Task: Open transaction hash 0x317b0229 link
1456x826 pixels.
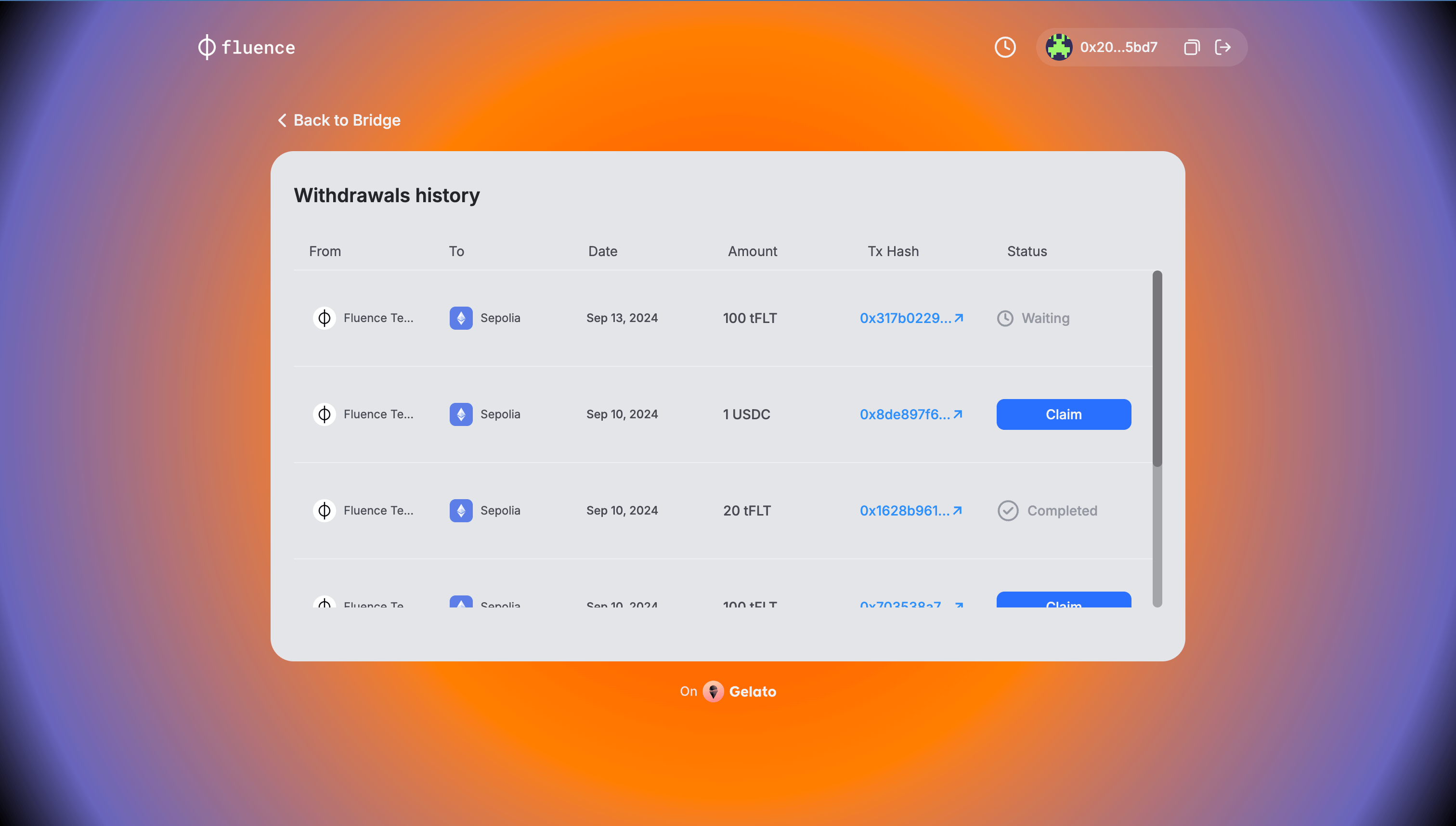Action: 910,317
